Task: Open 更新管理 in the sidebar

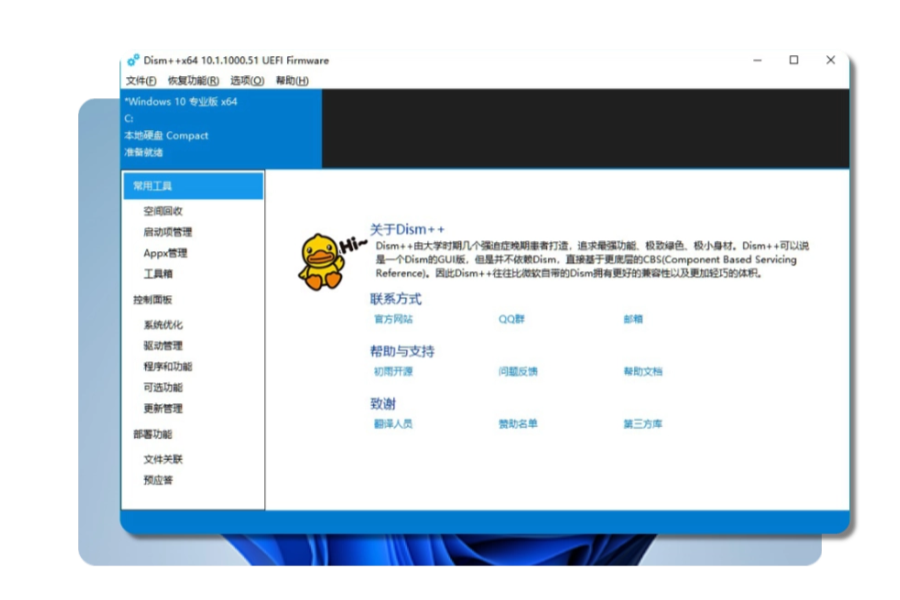Action: pyautogui.click(x=163, y=408)
